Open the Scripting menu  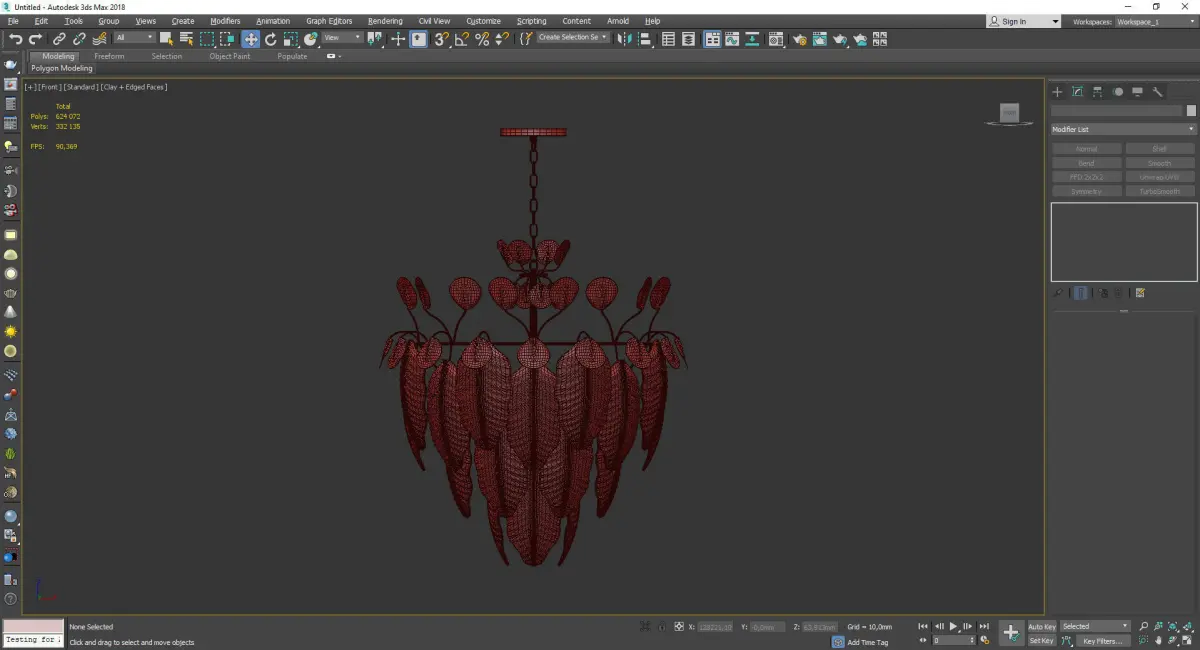531,21
